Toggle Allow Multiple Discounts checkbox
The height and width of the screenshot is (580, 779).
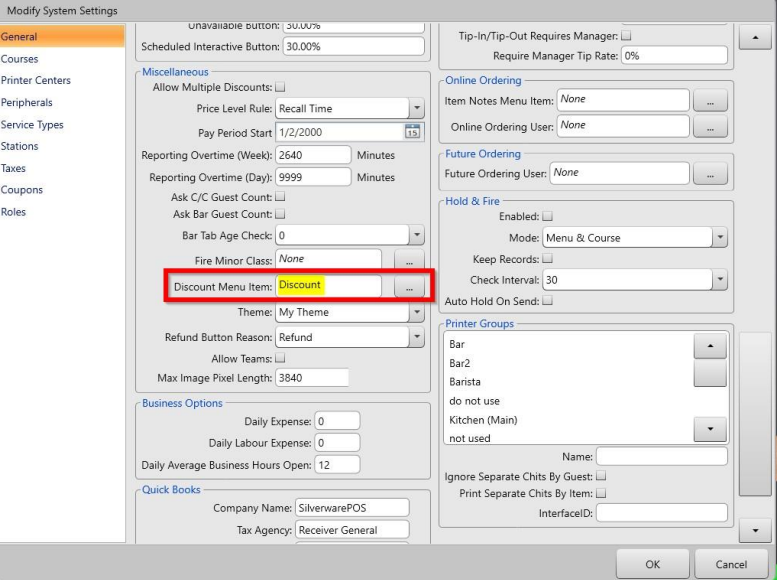pyautogui.click(x=280, y=87)
